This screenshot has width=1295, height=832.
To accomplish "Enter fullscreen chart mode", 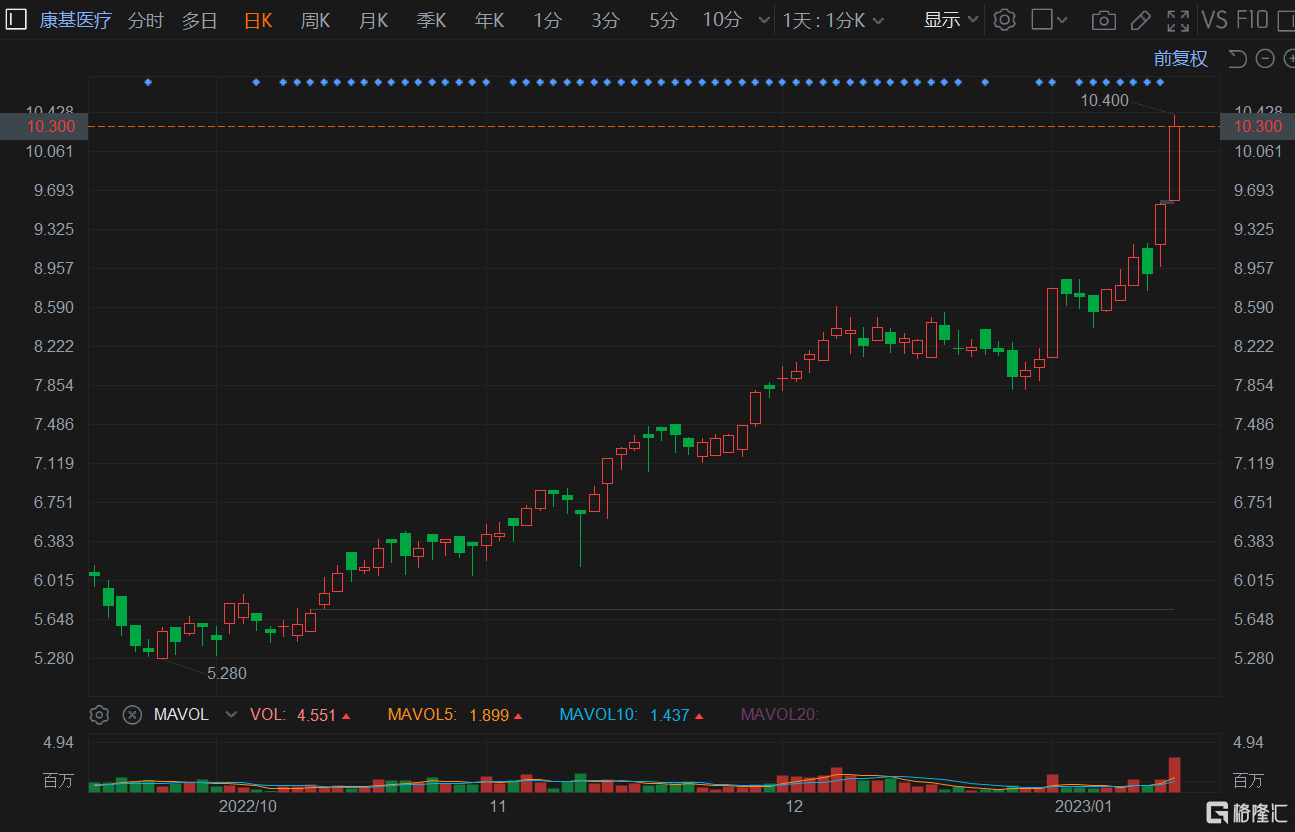I will tap(1179, 20).
